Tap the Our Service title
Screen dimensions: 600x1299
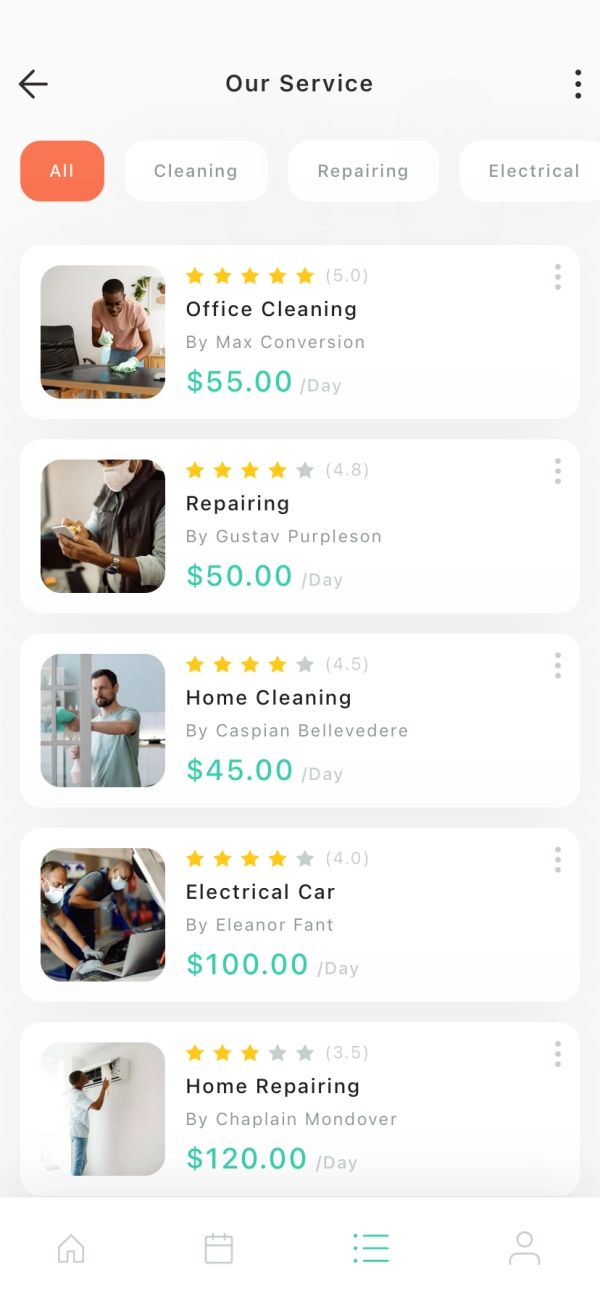pyautogui.click(x=299, y=84)
